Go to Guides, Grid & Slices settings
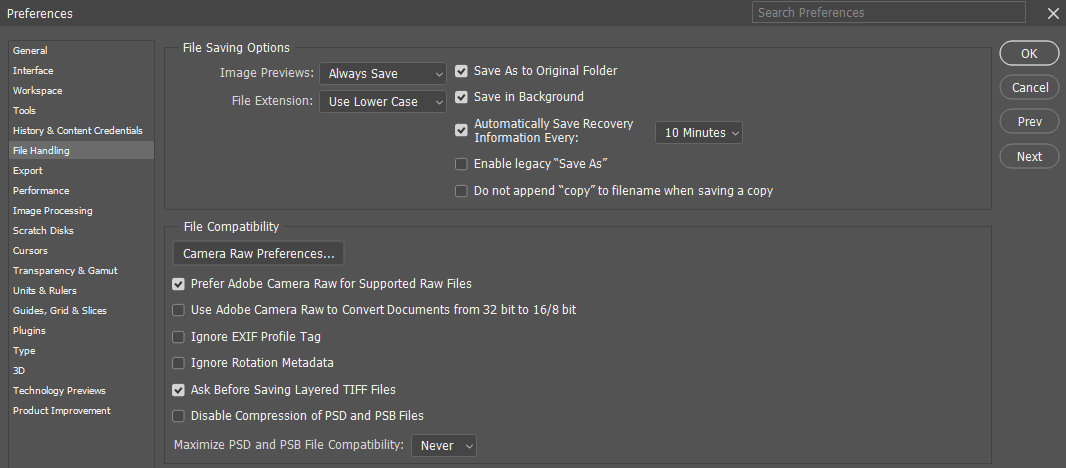Screen dimensions: 1066x468 (59, 310)
